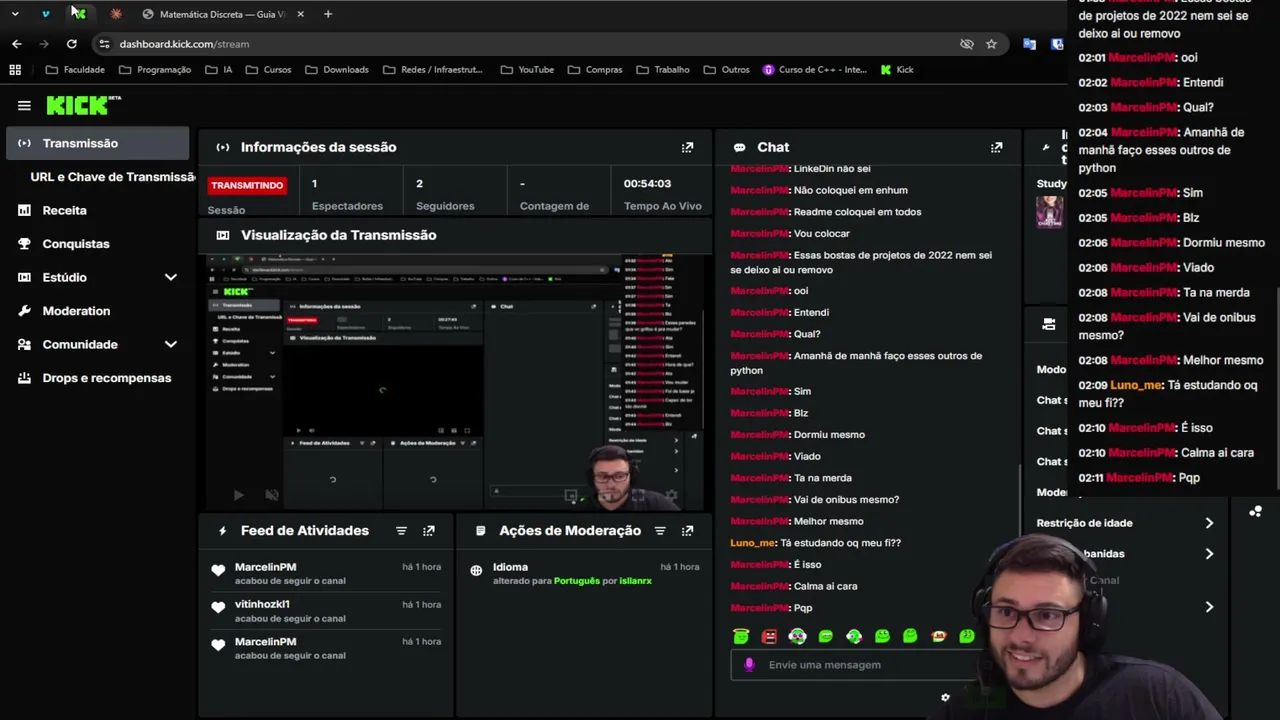
Task: Open the Redes / Infraestrutura bookmarks folder
Action: (432, 70)
